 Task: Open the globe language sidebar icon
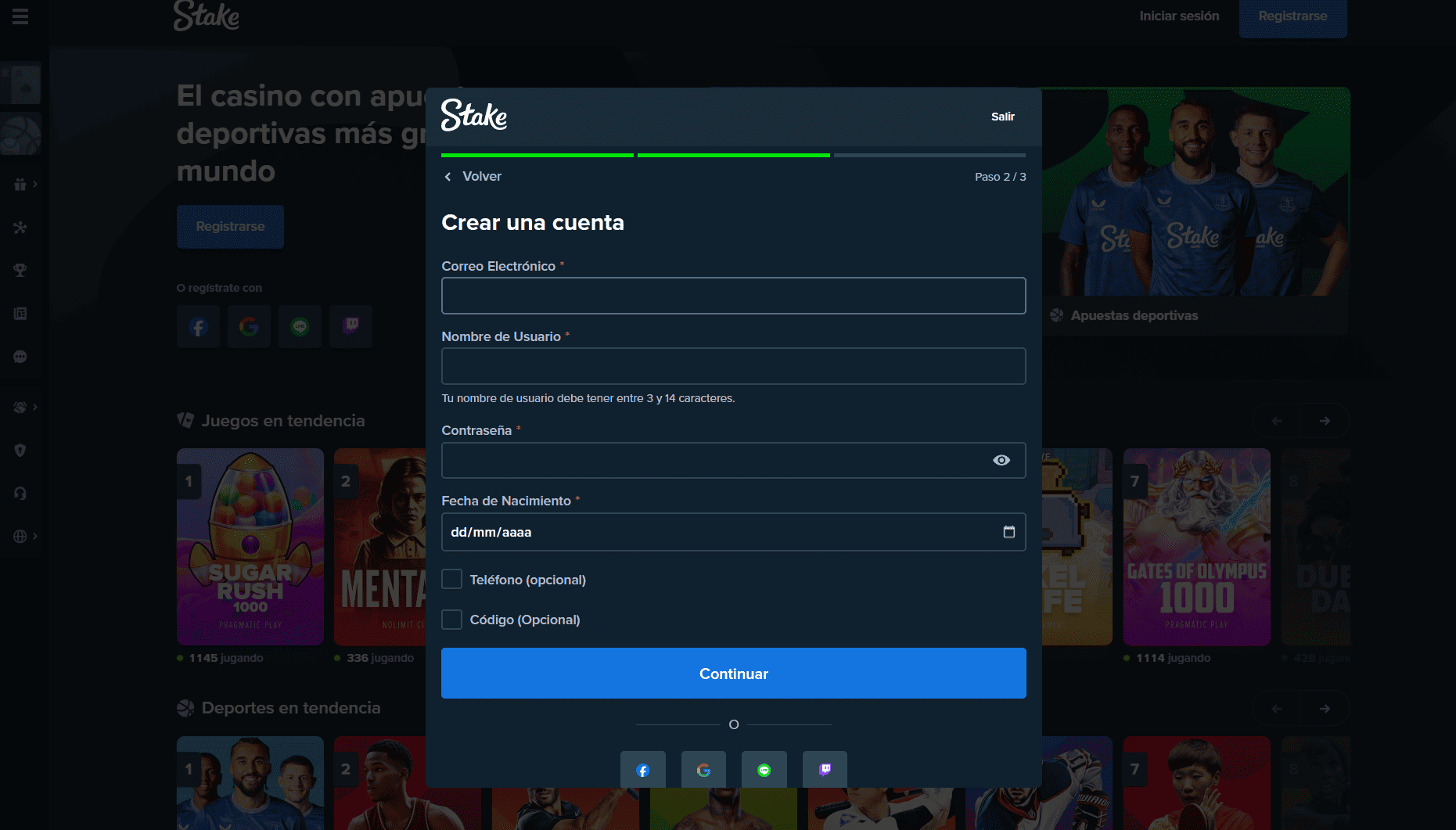click(20, 537)
